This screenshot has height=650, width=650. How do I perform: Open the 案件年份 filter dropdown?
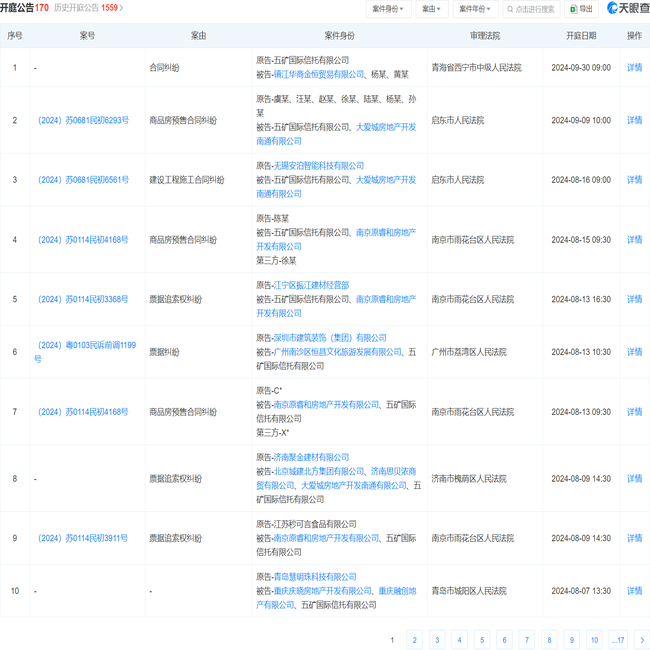[x=475, y=9]
